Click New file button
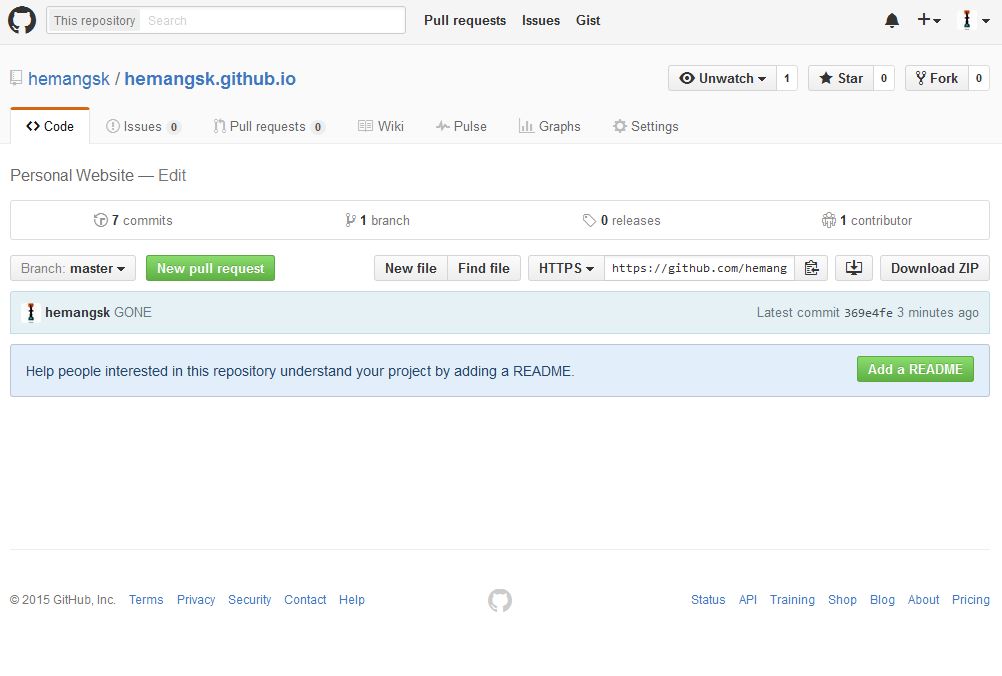The width and height of the screenshot is (1002, 676). [411, 268]
